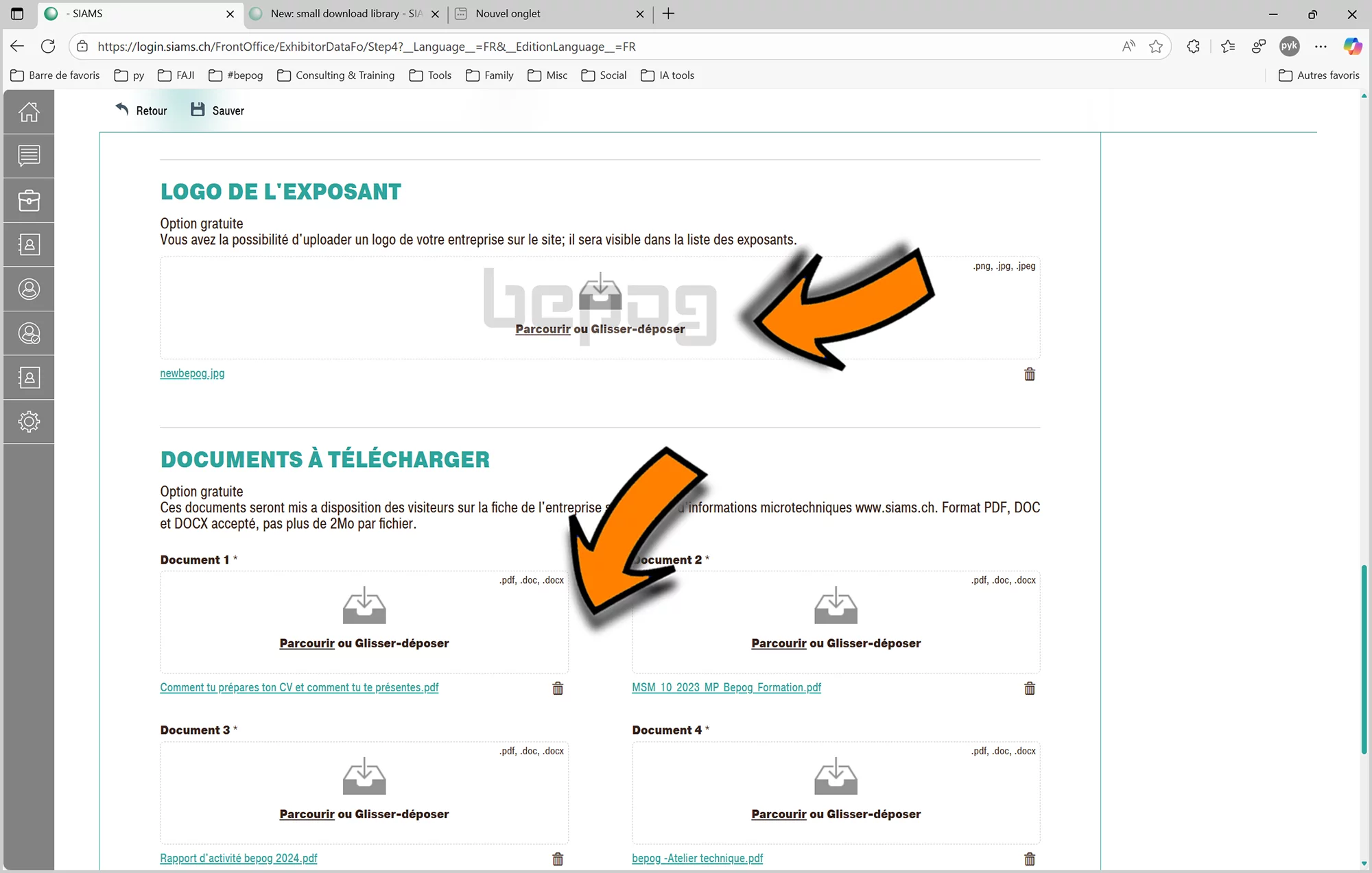Open the Misc favorites folder
1372x873 pixels.
547,75
